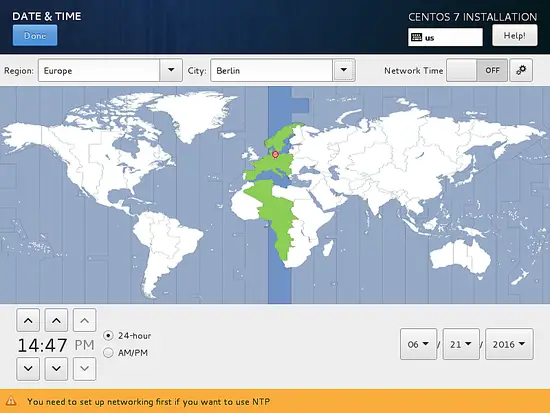The width and height of the screenshot is (550, 413).
Task: Select the 24-hour radio button
Action: coord(108,336)
